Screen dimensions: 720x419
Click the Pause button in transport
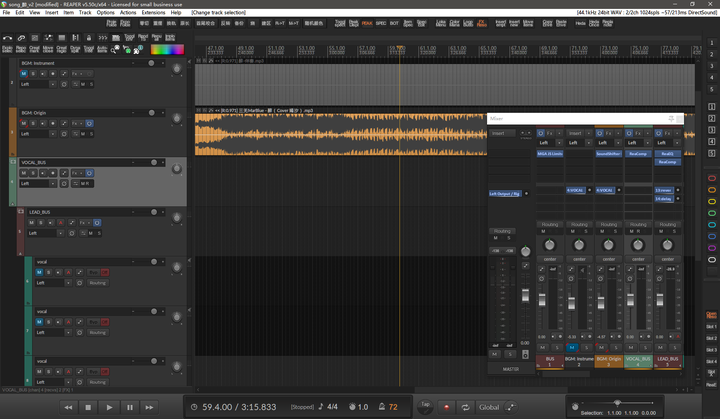[130, 407]
